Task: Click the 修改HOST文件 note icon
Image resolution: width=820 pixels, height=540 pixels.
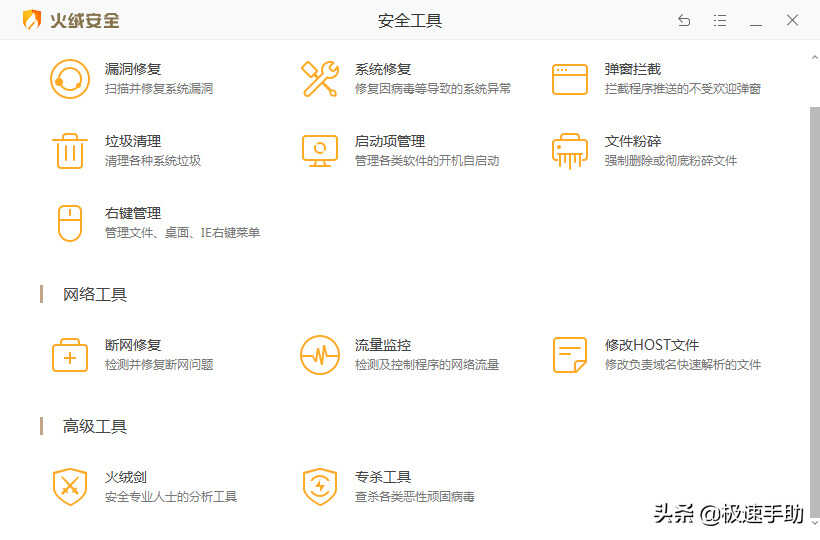Action: [570, 355]
